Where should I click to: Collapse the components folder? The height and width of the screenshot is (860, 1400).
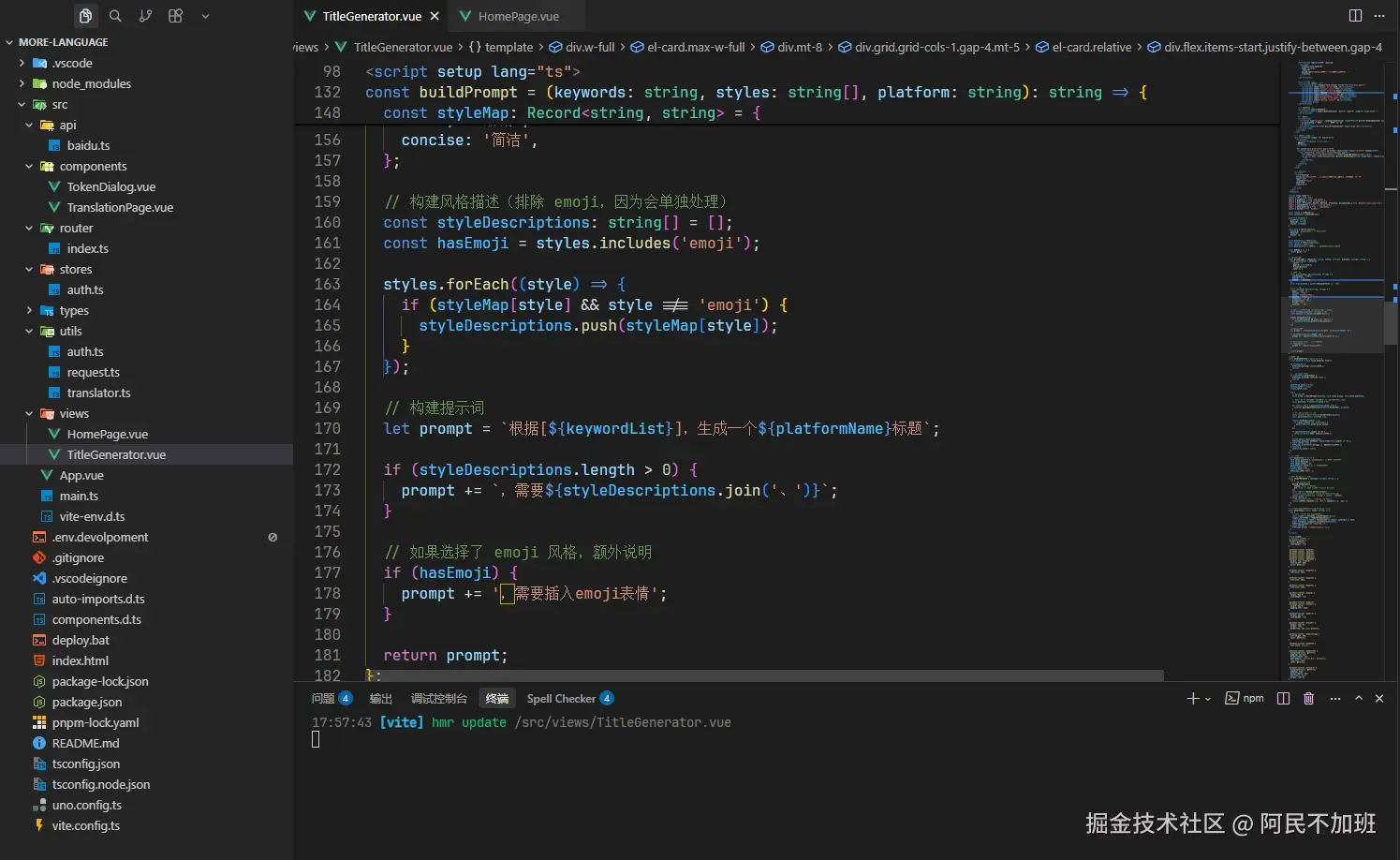coord(29,167)
